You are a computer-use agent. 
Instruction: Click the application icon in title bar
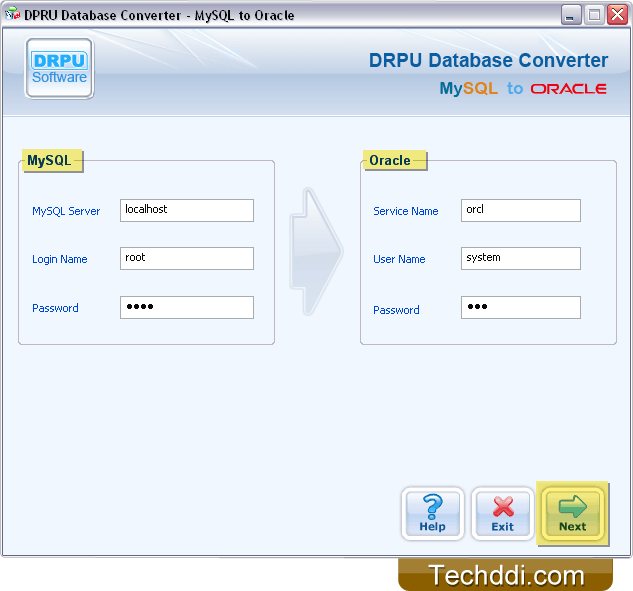coord(12,15)
